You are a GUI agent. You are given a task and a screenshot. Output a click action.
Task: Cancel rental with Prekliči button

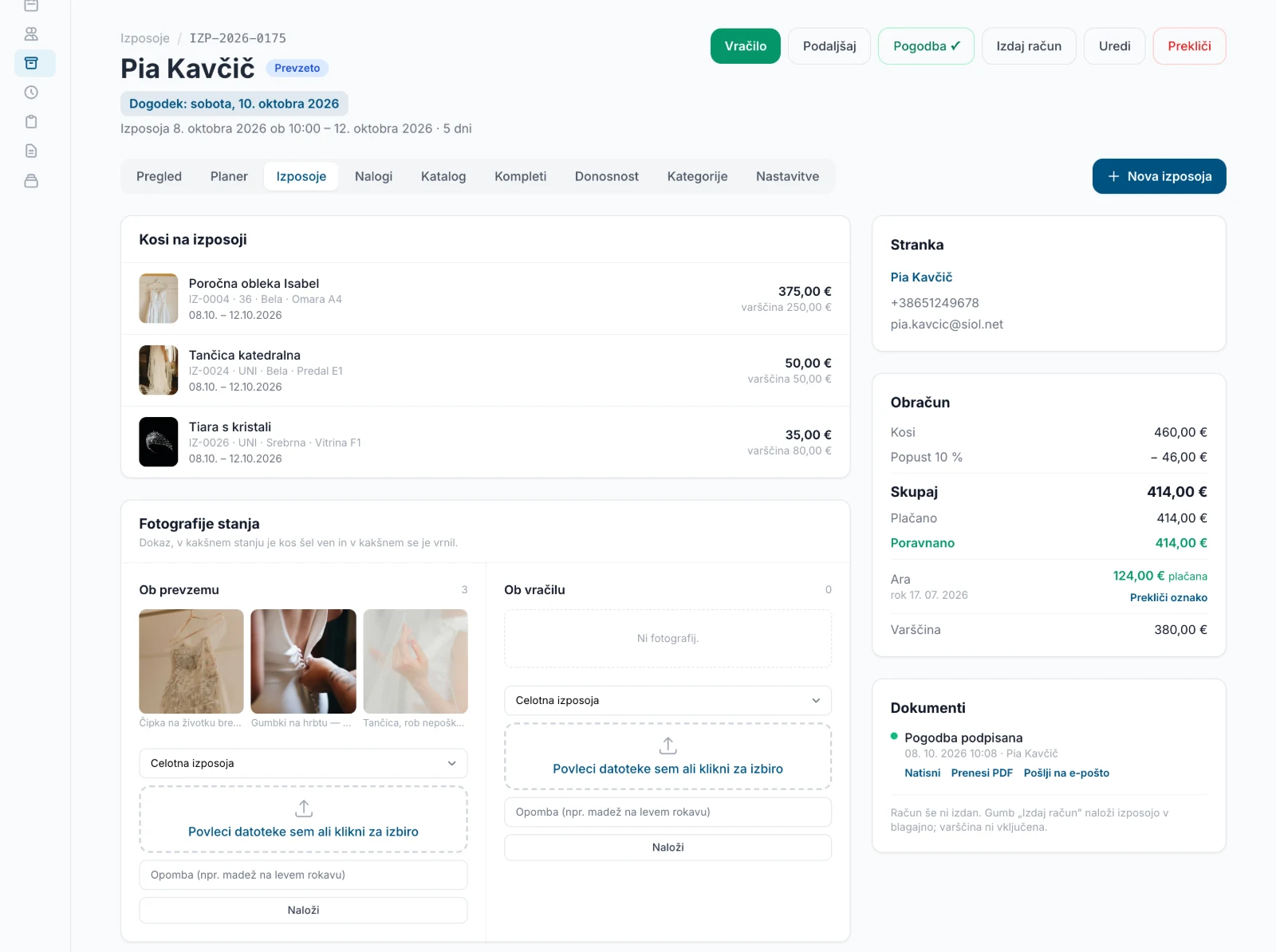coord(1190,46)
